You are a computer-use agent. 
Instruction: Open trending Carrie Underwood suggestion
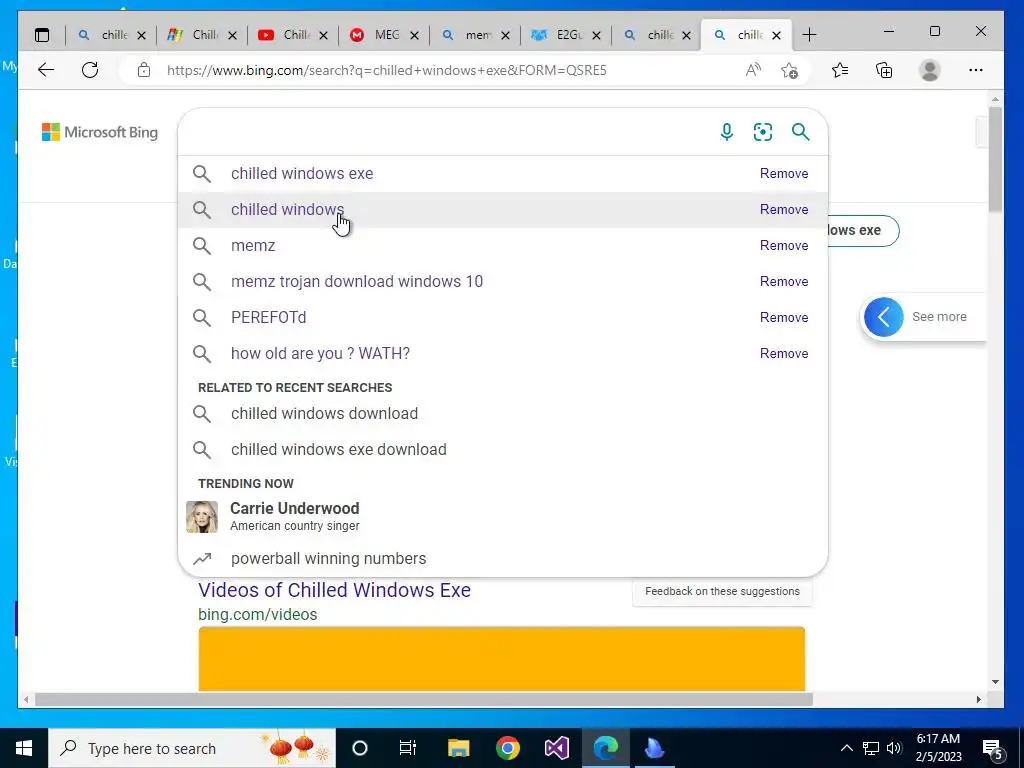(502, 517)
